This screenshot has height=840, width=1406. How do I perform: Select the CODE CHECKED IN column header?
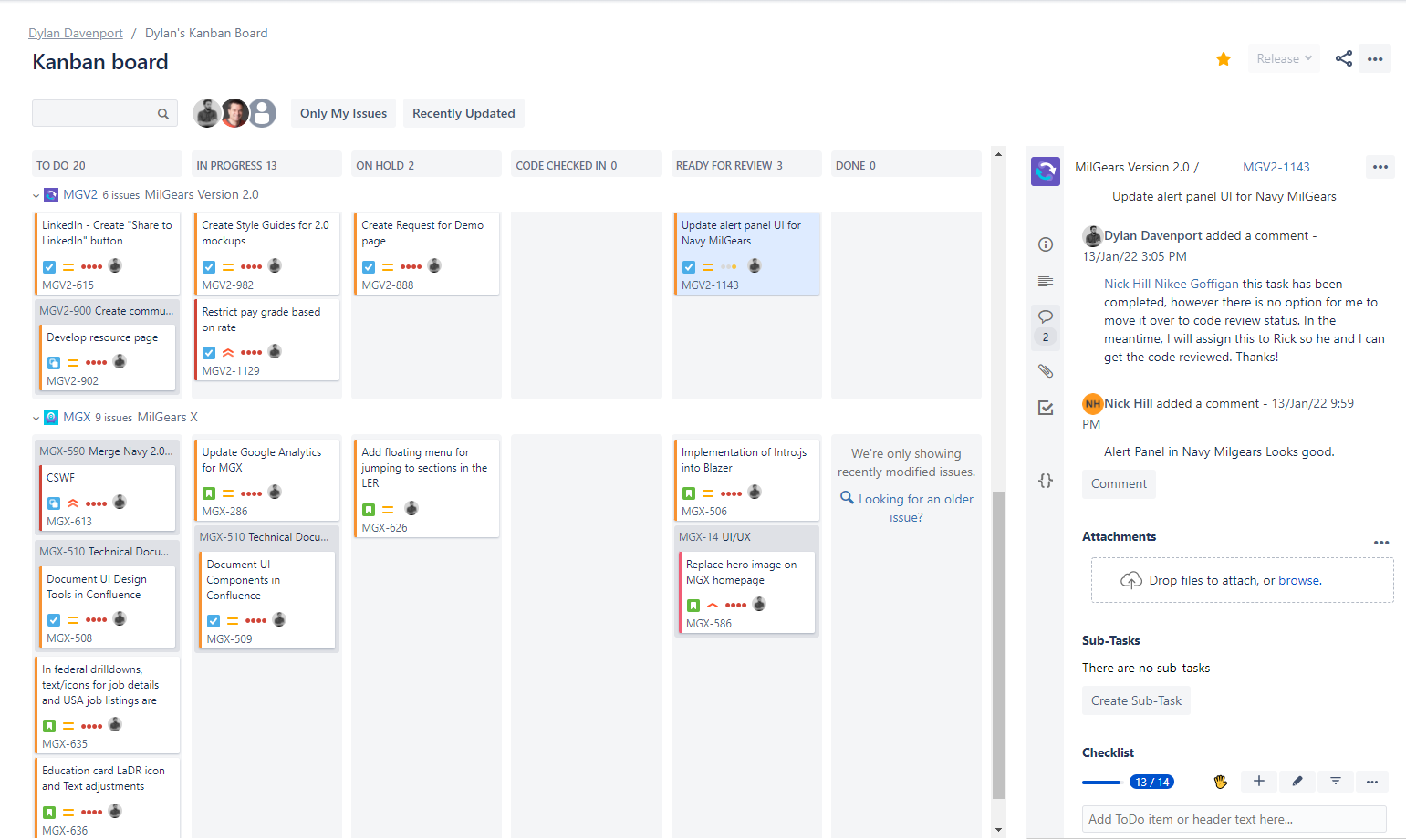(x=586, y=165)
